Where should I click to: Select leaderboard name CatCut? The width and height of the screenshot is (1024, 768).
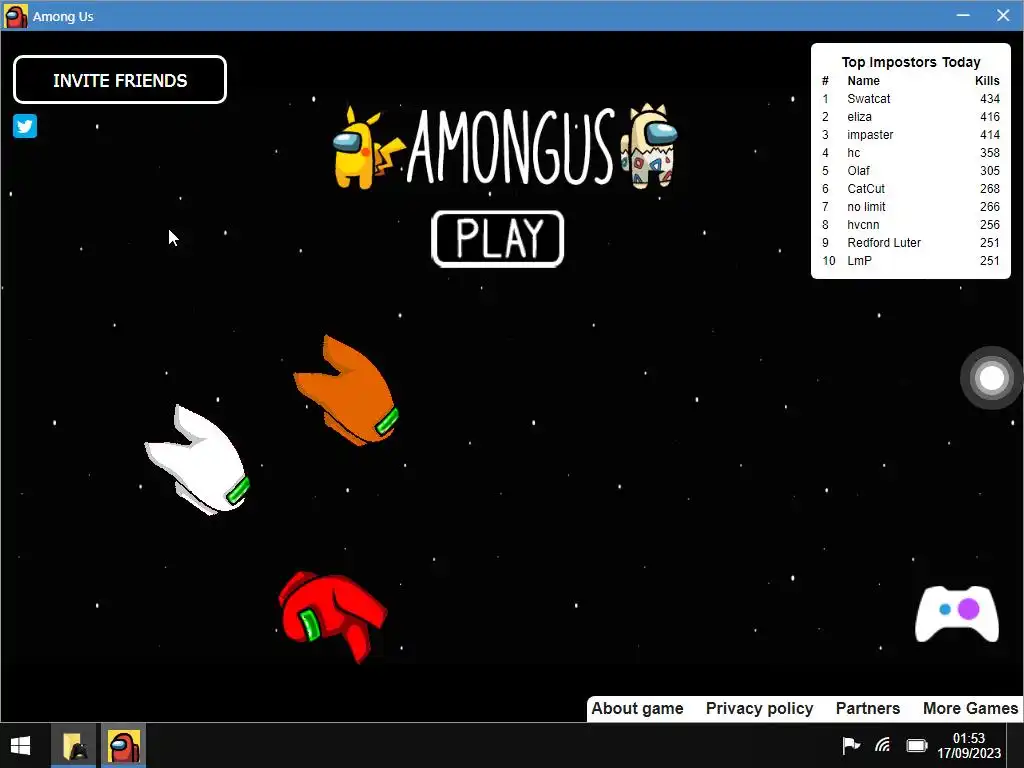coord(866,189)
